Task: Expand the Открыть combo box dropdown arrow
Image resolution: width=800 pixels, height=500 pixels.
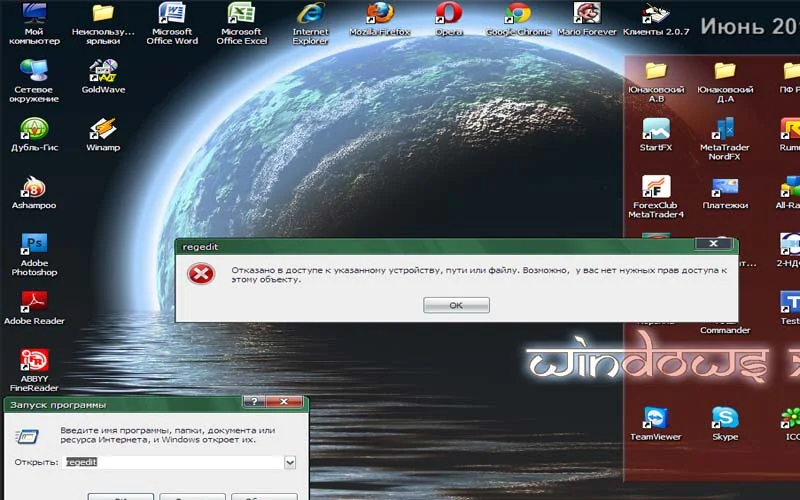Action: pyautogui.click(x=290, y=463)
